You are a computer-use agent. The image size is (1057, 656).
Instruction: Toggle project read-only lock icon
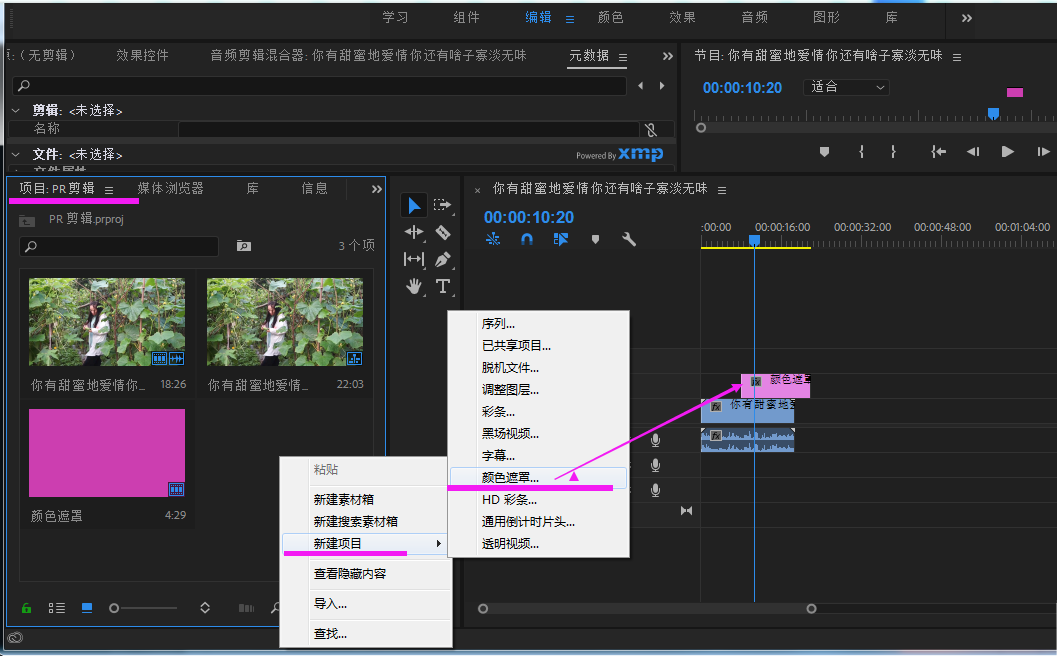pyautogui.click(x=27, y=608)
